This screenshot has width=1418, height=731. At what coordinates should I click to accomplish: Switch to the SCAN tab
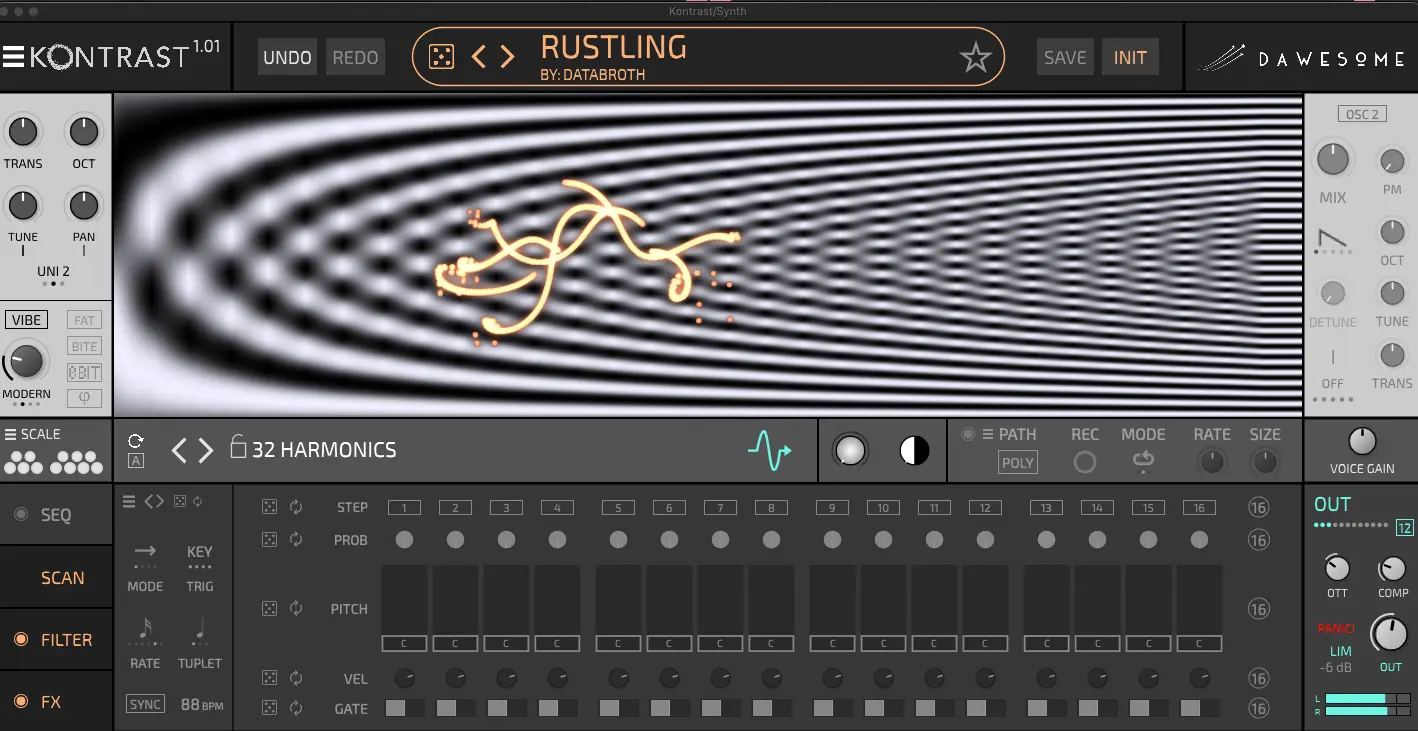coord(62,578)
